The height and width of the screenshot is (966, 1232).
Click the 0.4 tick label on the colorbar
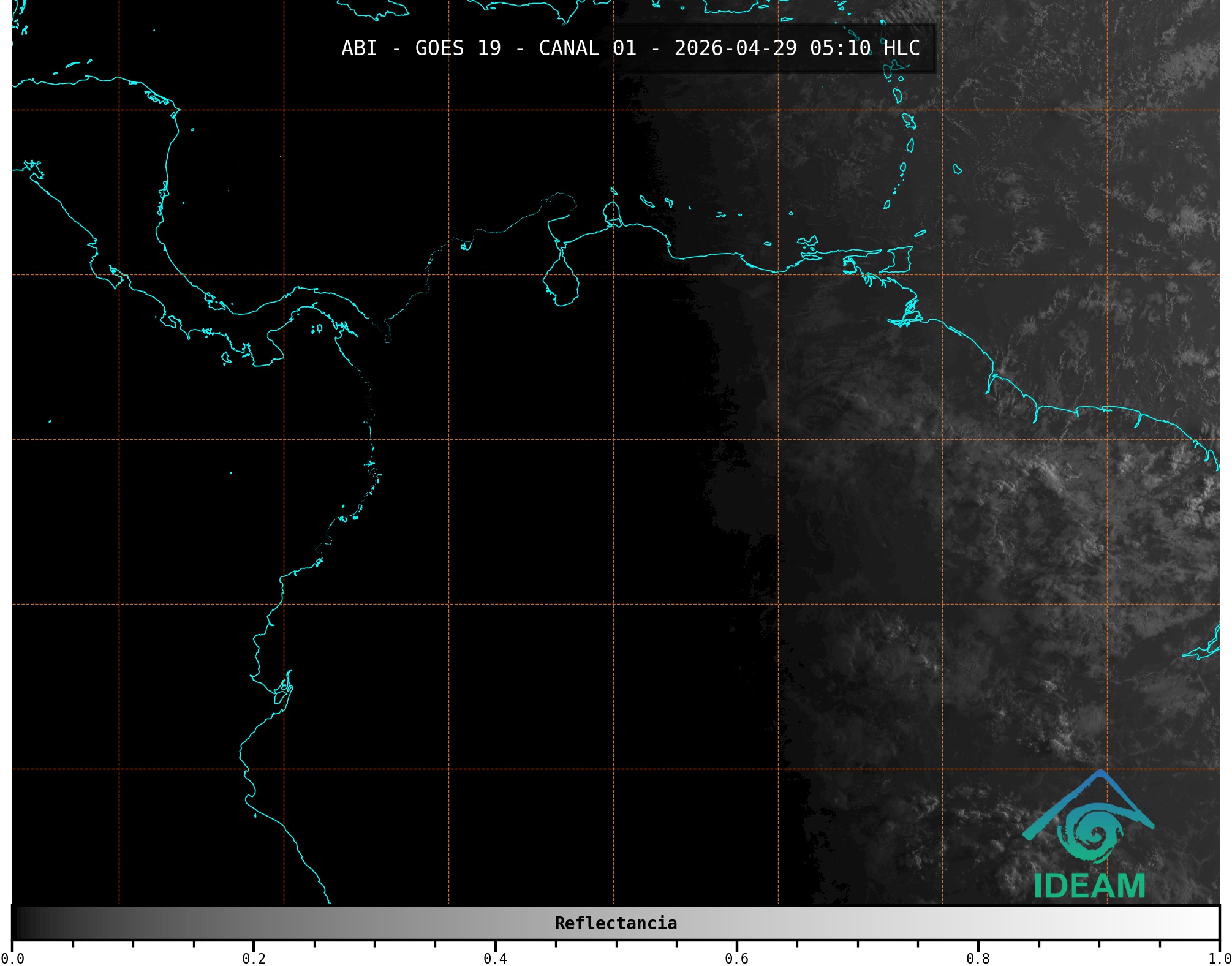(495, 958)
